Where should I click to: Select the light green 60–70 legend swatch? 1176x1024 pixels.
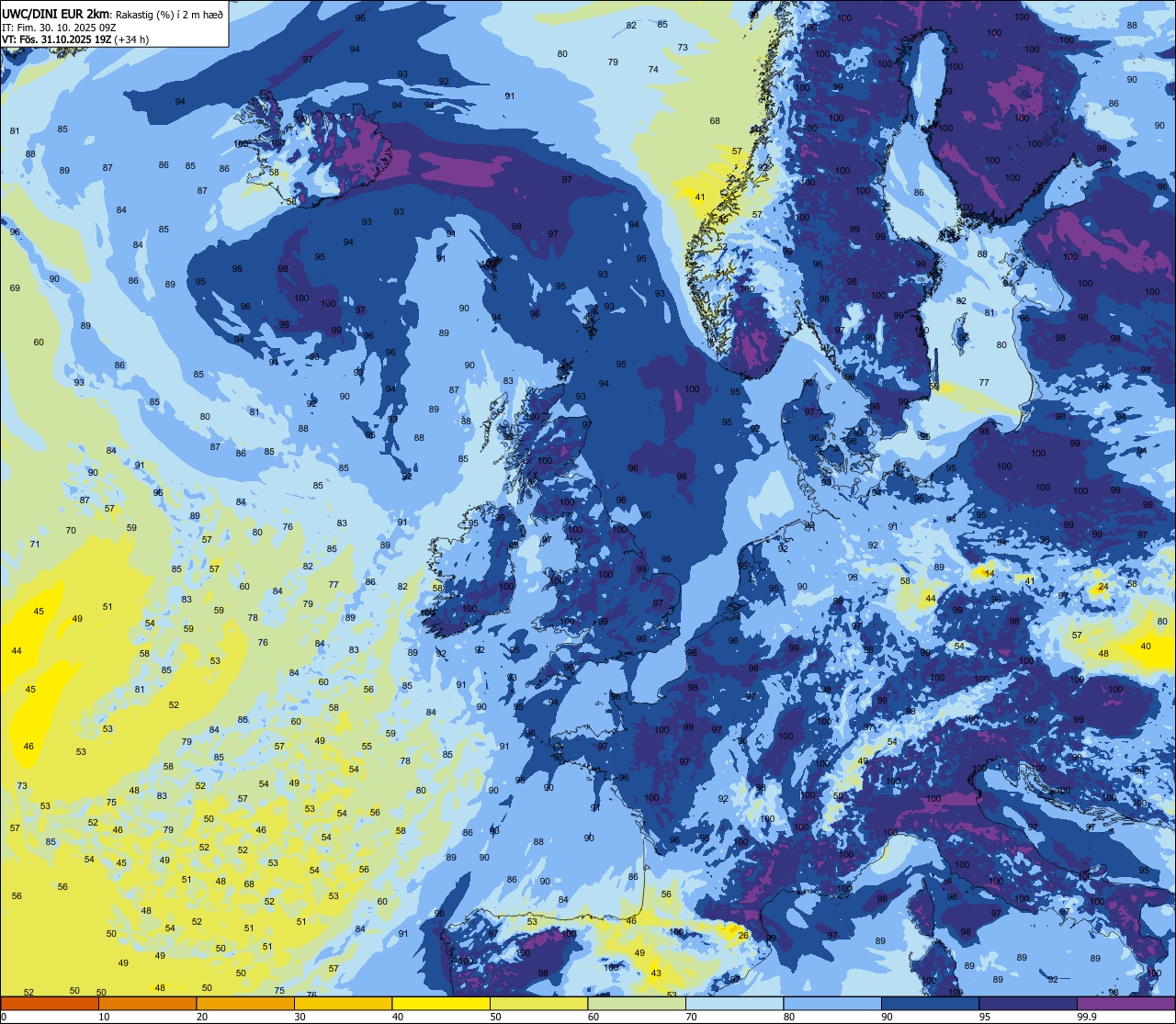point(637,1003)
